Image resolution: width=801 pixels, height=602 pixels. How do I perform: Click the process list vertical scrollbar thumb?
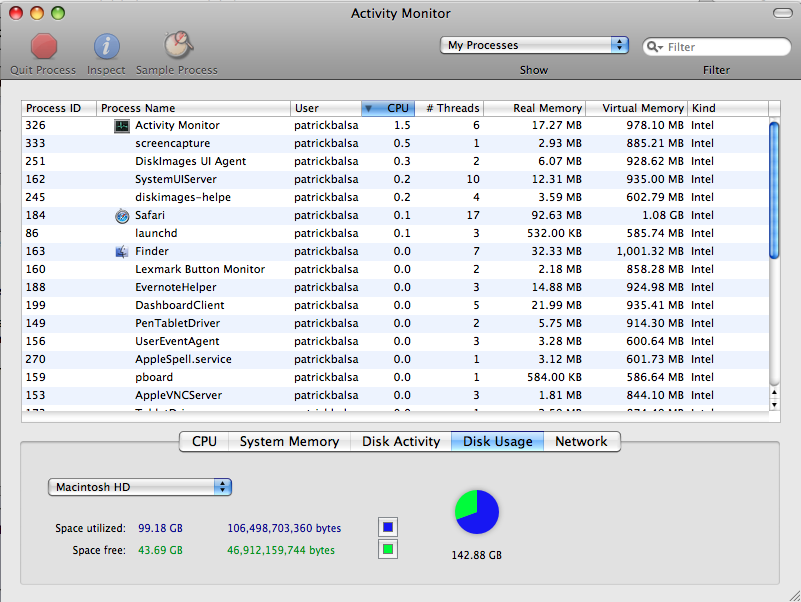pyautogui.click(x=774, y=190)
